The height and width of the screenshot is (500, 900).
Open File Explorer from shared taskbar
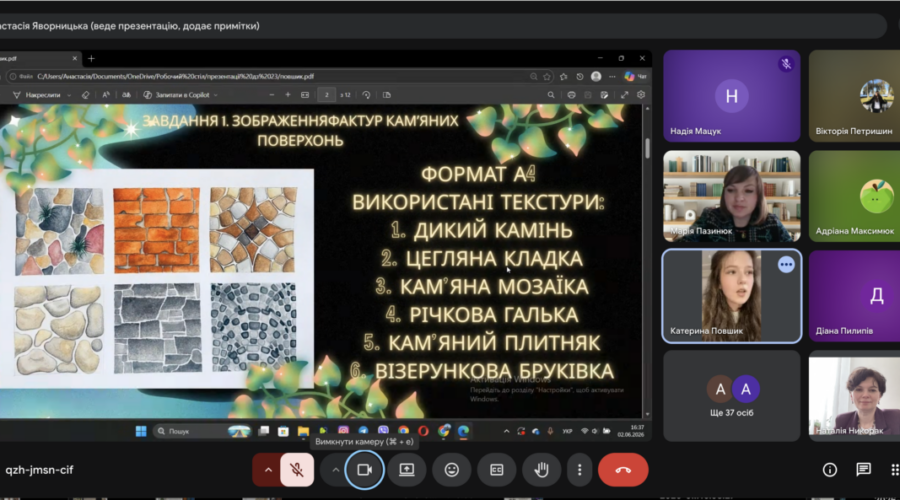pyautogui.click(x=303, y=431)
